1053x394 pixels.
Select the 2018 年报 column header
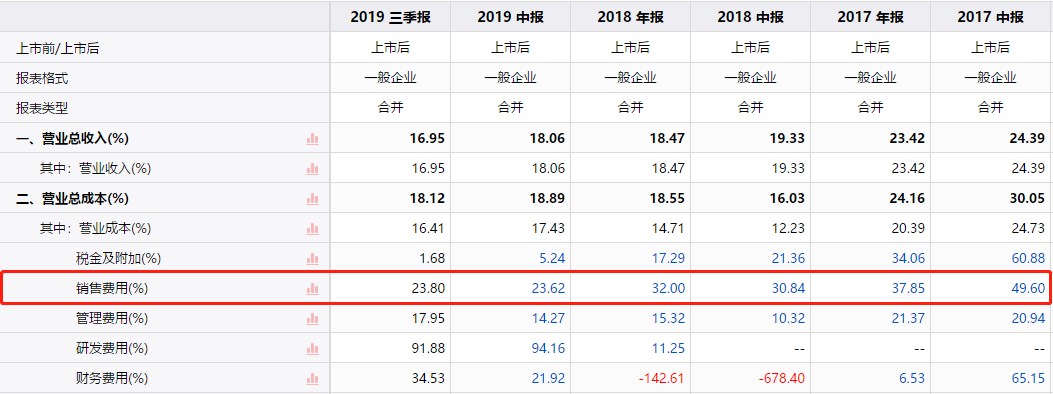click(x=630, y=17)
